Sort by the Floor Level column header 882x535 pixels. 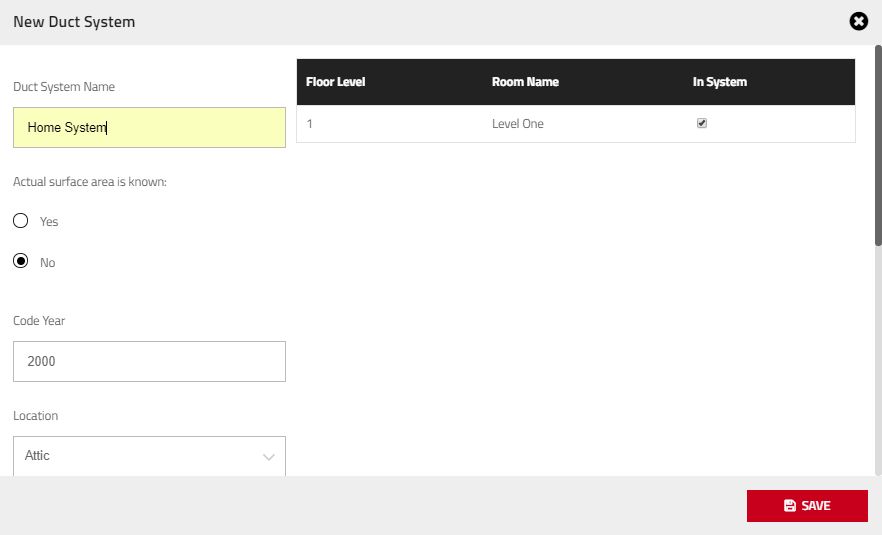(x=336, y=82)
